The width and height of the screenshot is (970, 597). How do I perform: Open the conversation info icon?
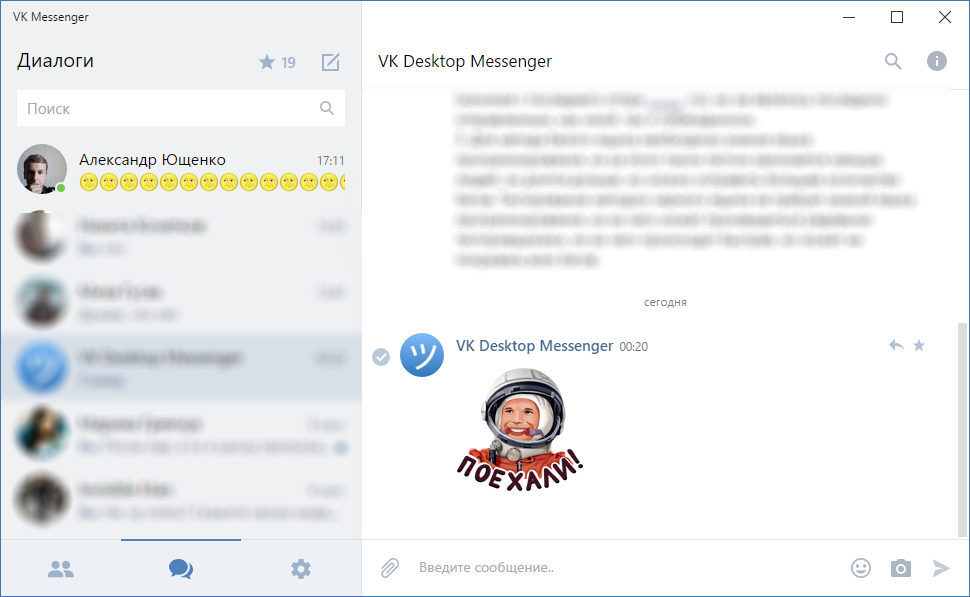point(936,61)
